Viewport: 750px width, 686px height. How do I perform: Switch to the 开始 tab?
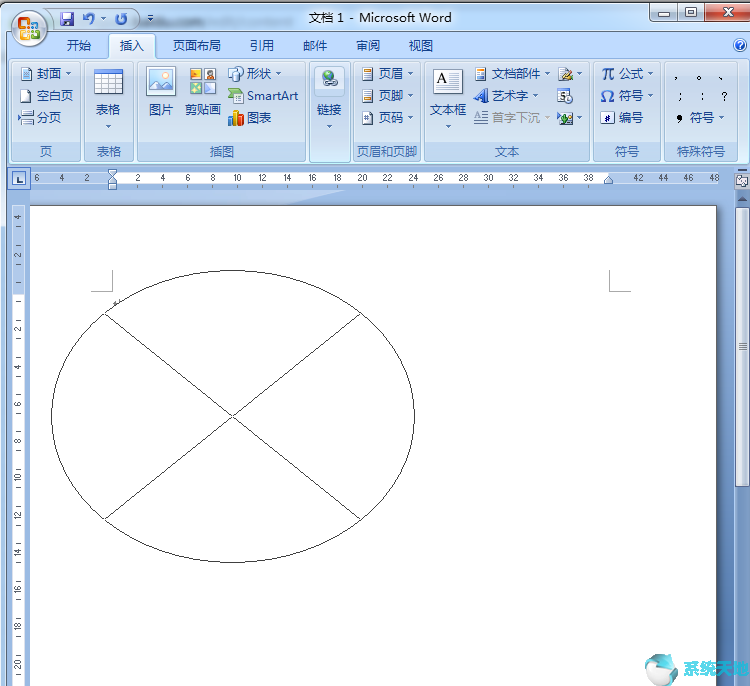click(78, 45)
